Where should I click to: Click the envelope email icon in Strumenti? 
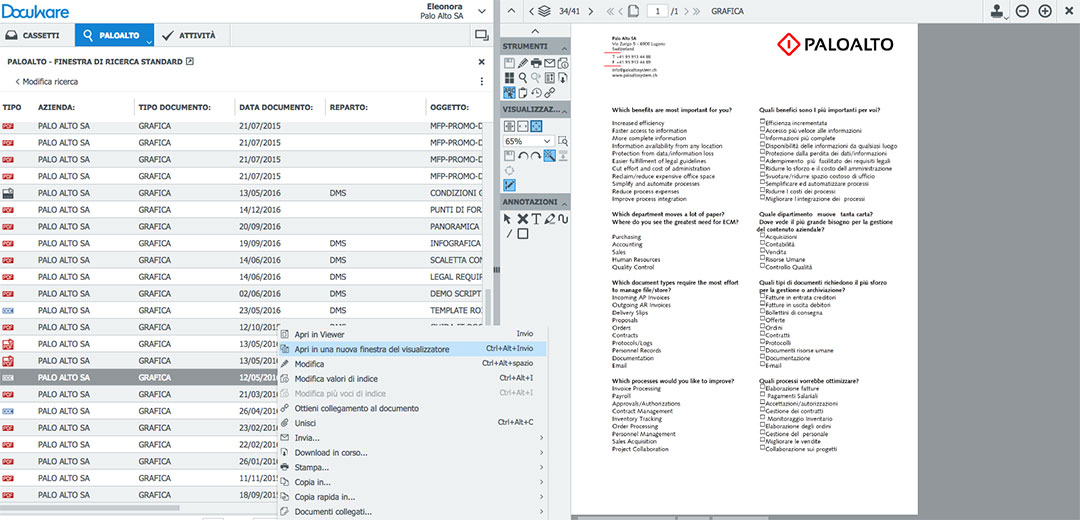(550, 63)
